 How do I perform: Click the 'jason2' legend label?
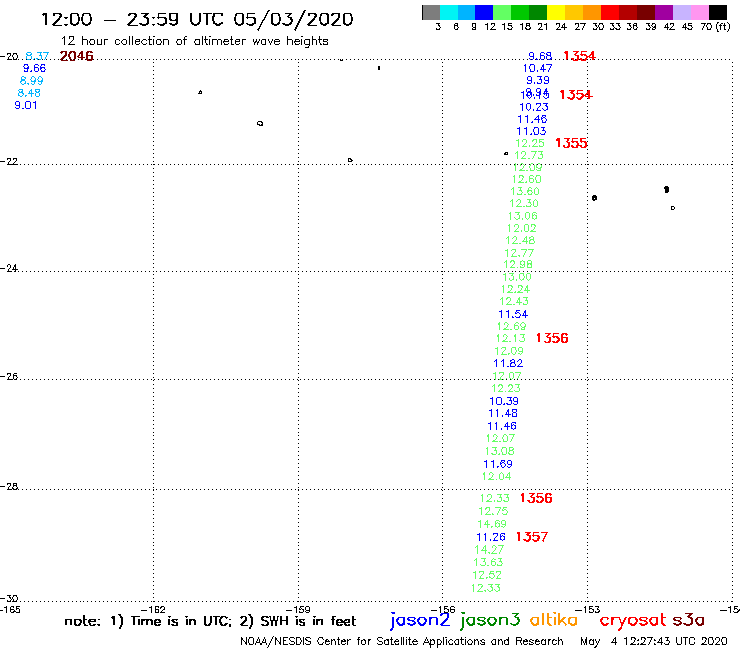(420, 620)
